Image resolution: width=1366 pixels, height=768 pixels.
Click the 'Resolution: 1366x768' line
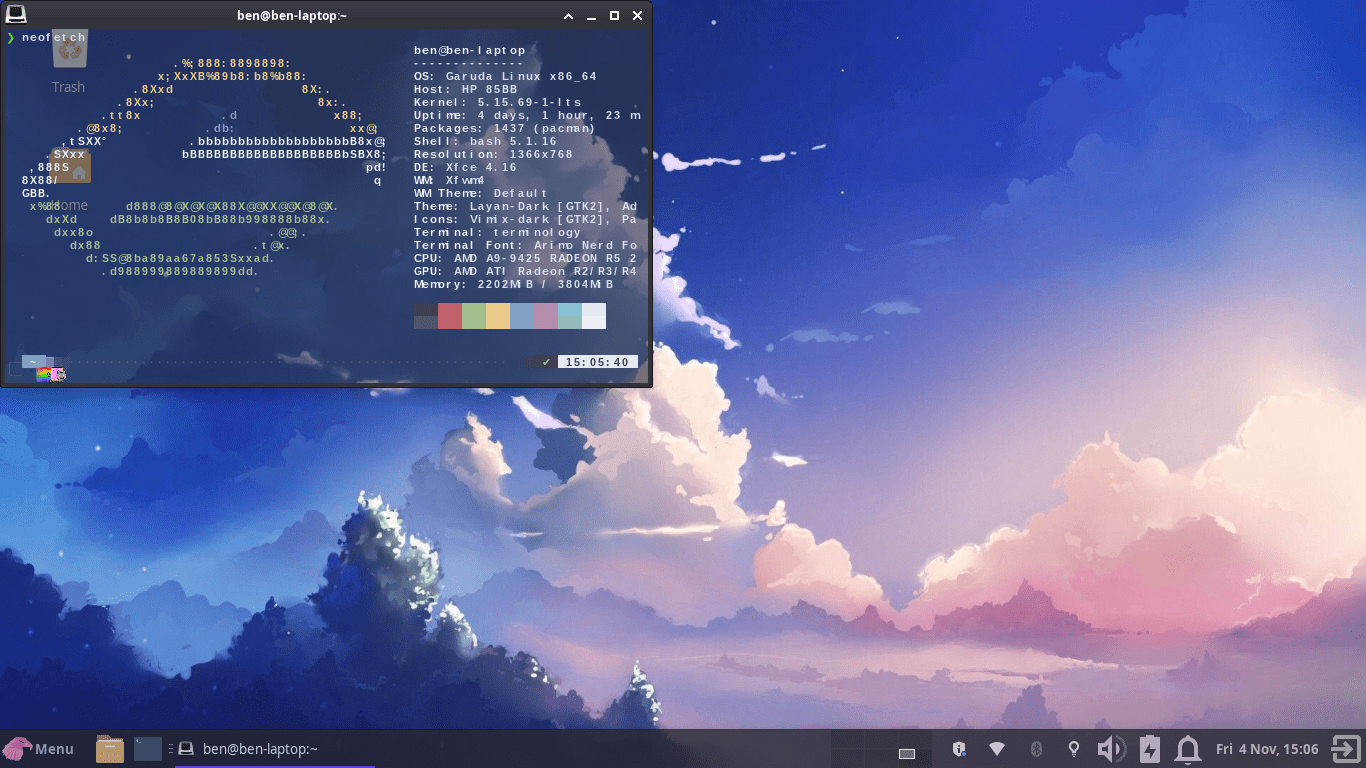[x=493, y=154]
